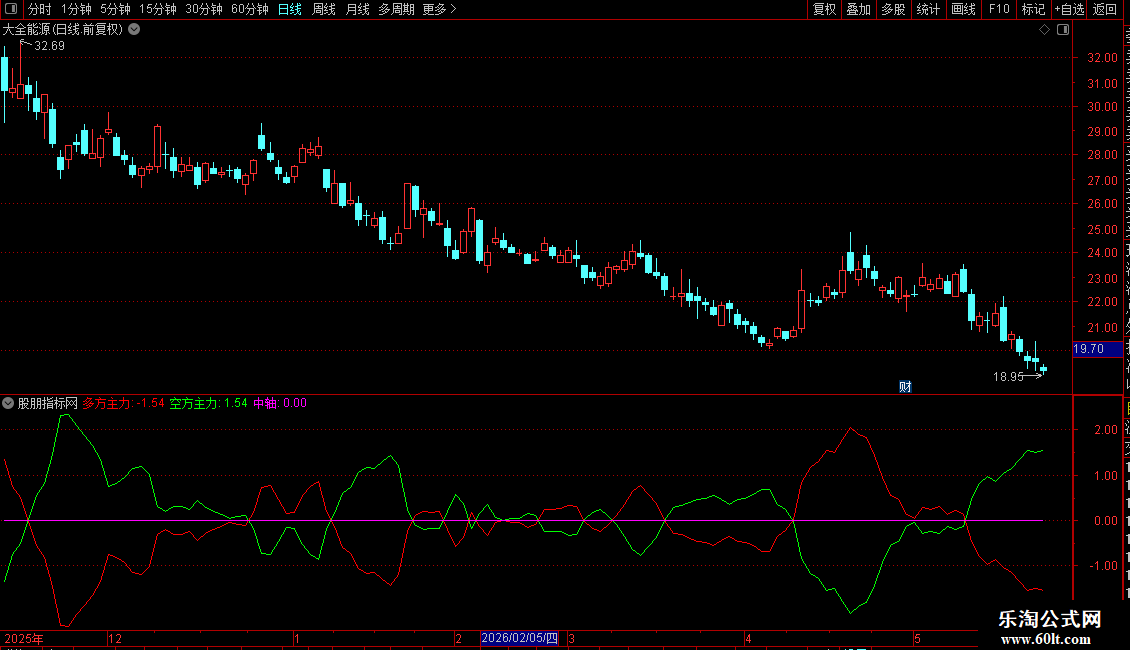Expand the 更多 periods menu
This screenshot has height=650, width=1130.
coord(439,9)
